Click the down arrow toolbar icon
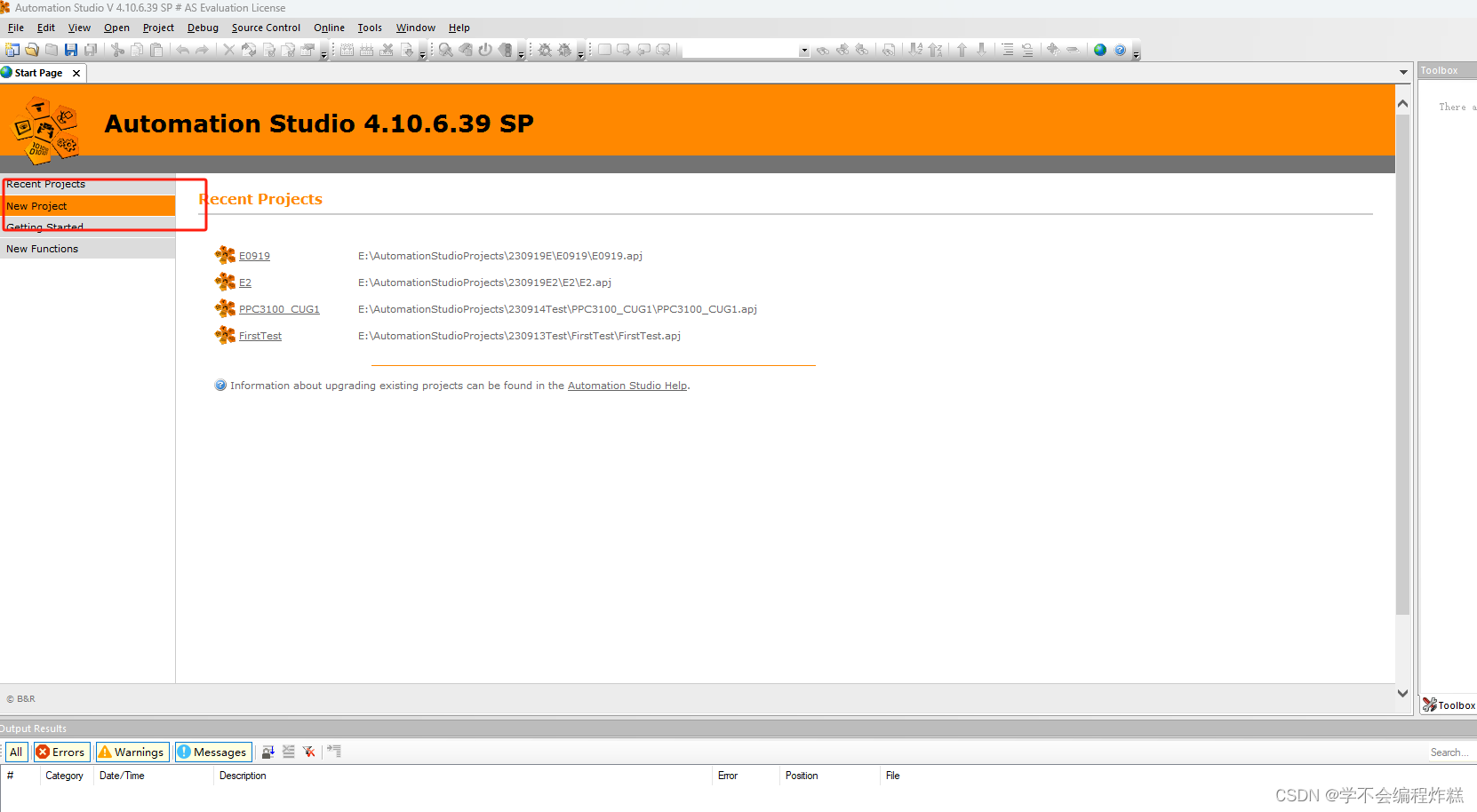 (x=981, y=50)
